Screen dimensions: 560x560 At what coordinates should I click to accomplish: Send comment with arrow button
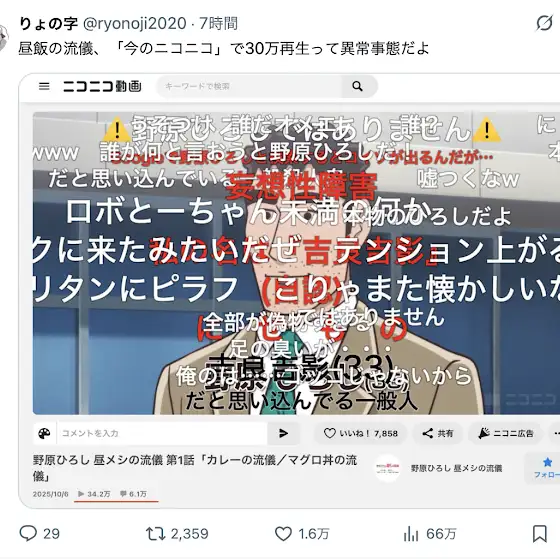[x=284, y=434]
